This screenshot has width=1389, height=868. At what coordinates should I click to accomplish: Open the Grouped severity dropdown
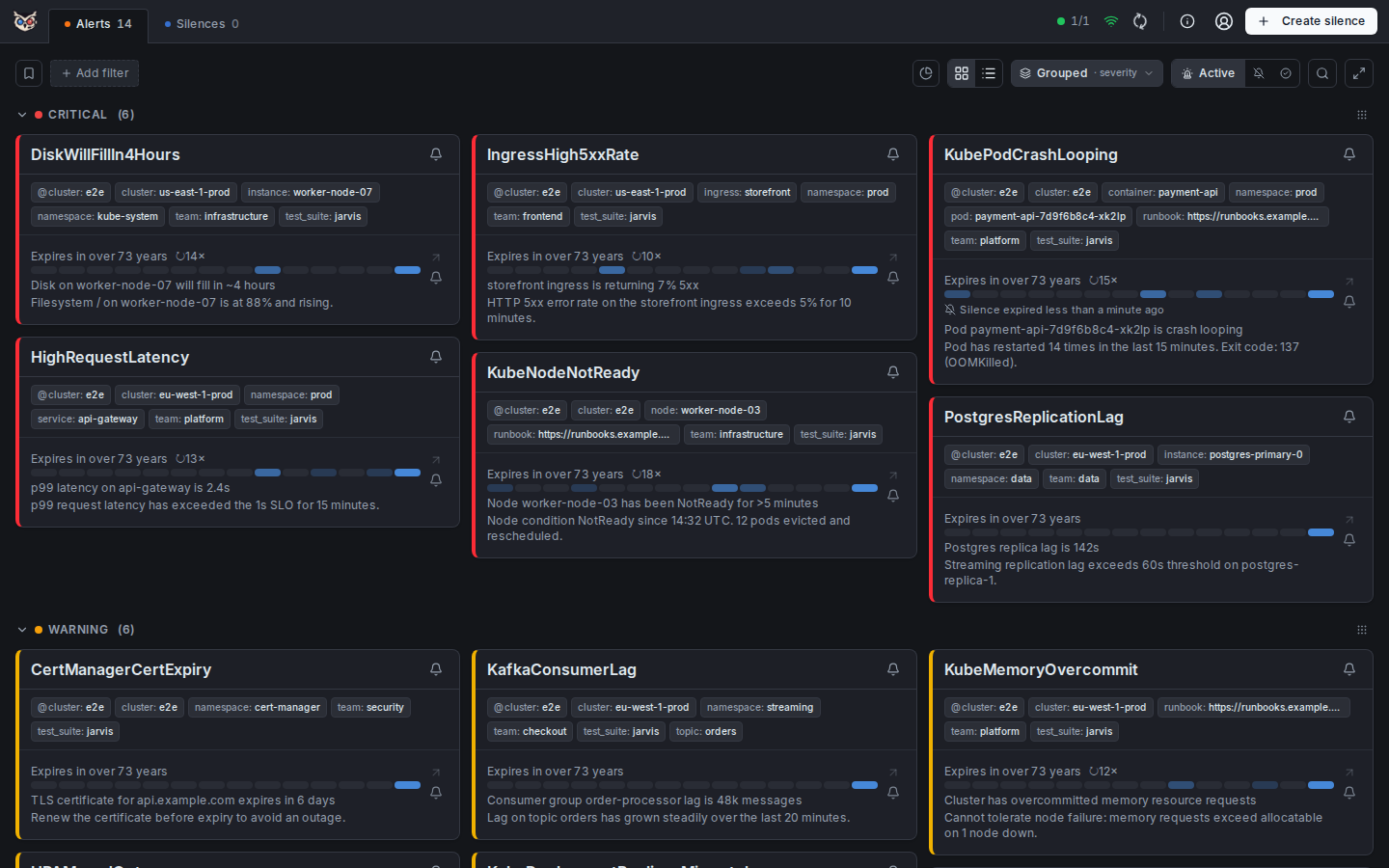(1087, 73)
